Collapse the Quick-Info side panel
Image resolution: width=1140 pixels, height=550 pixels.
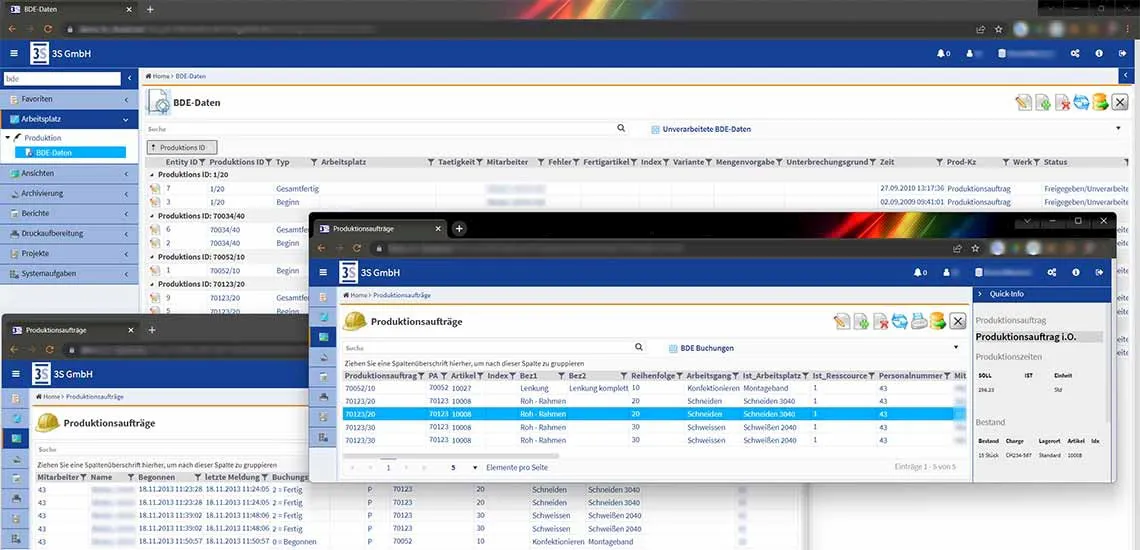981,294
